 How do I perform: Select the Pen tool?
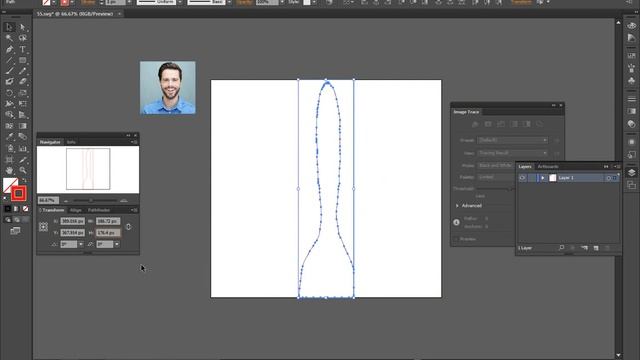pyautogui.click(x=9, y=49)
